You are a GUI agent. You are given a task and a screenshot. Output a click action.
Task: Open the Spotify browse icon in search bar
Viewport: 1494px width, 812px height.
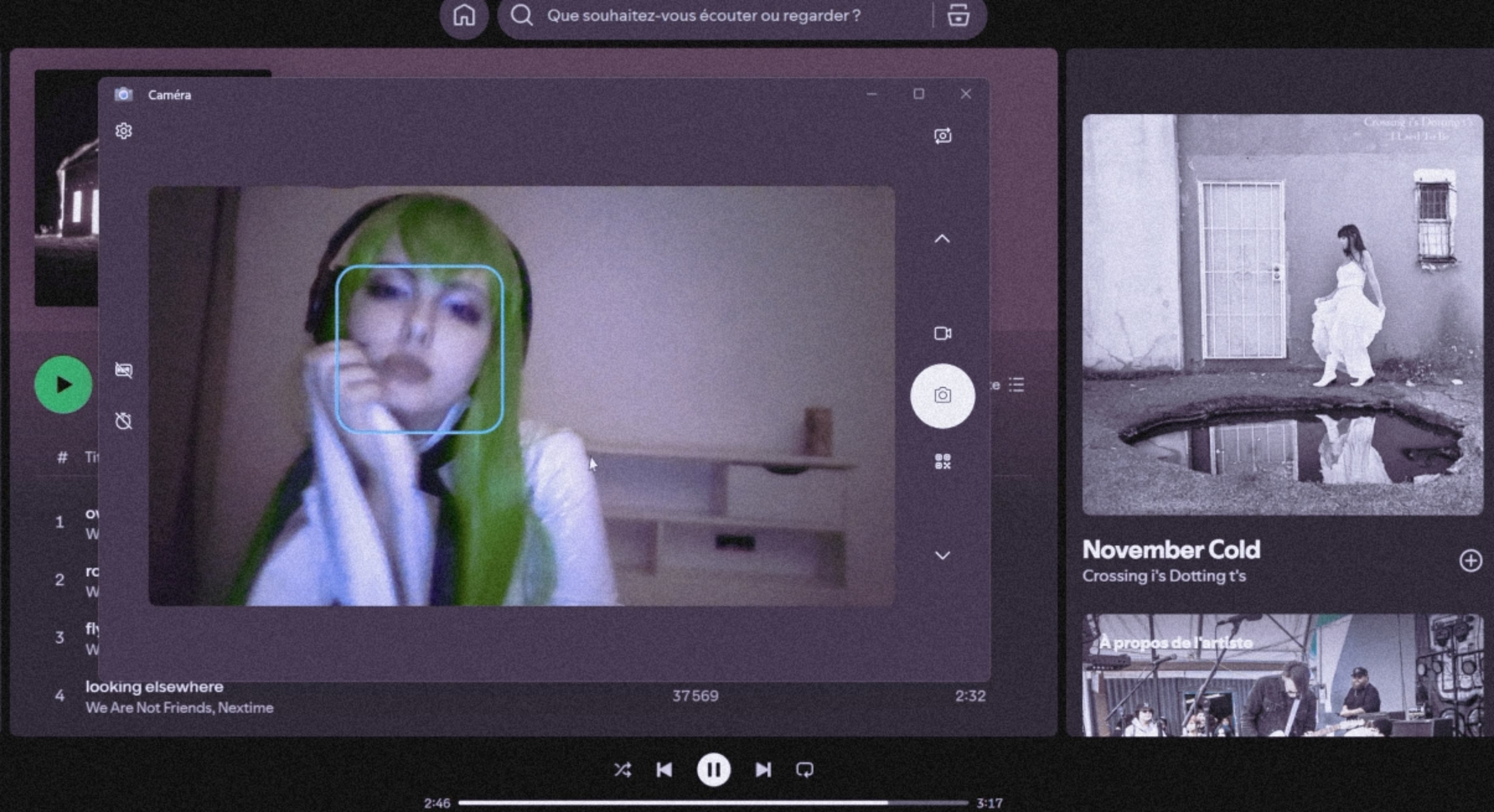pyautogui.click(x=958, y=16)
